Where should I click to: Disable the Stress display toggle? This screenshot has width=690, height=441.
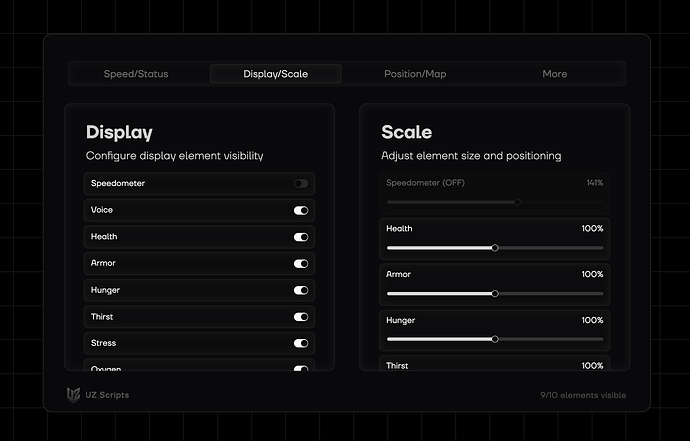click(301, 343)
